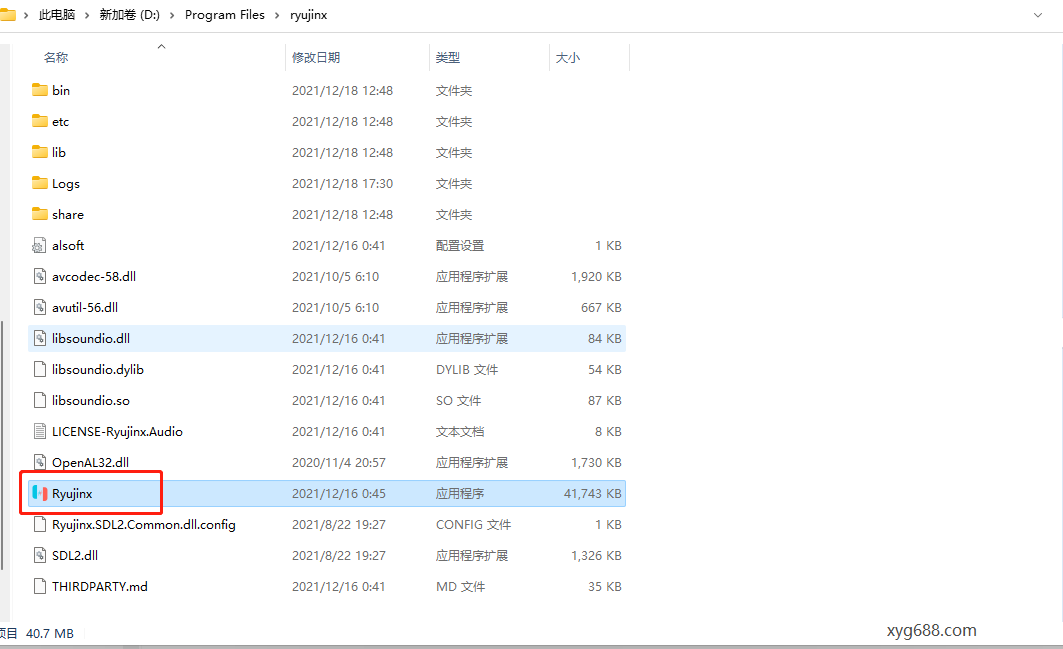The height and width of the screenshot is (649, 1063).
Task: Open the bin folder
Action: (62, 90)
